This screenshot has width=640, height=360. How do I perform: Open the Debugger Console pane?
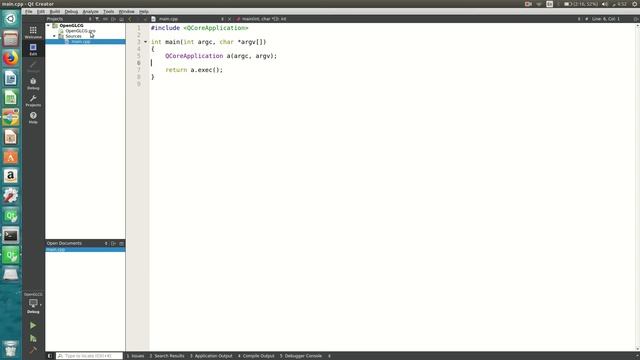click(301, 356)
